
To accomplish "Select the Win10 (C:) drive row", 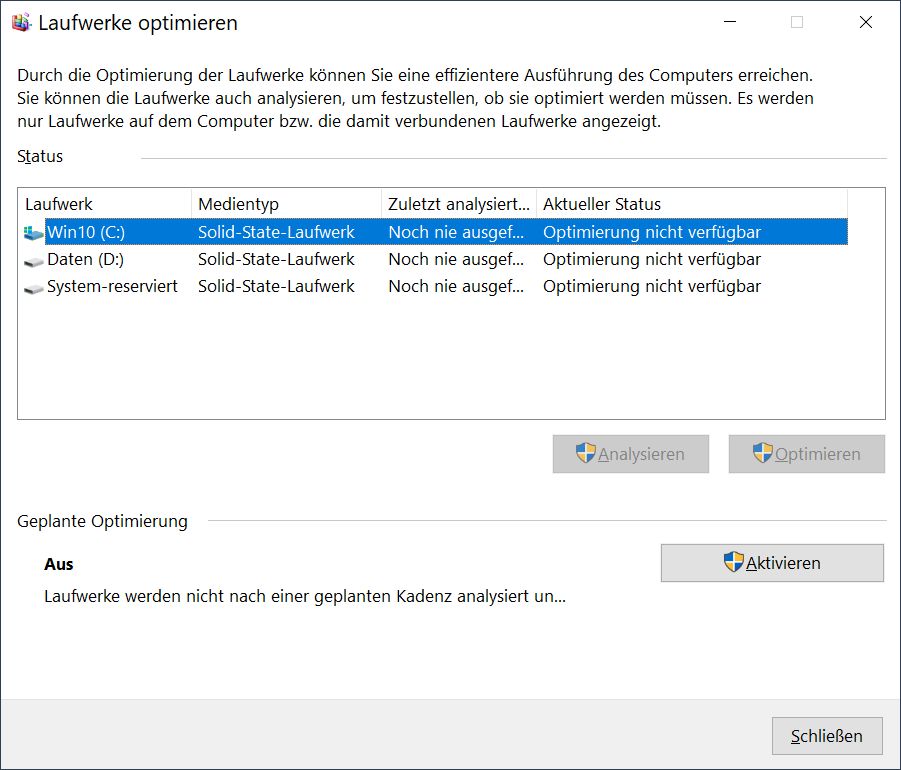I will coord(436,232).
